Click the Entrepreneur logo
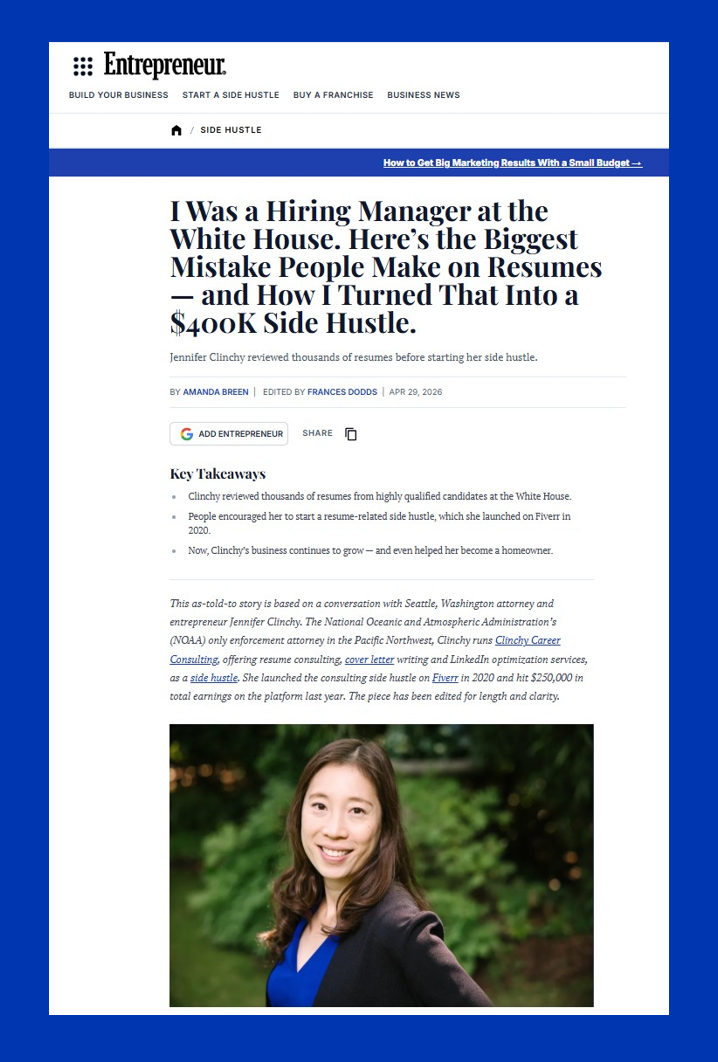 [165, 66]
